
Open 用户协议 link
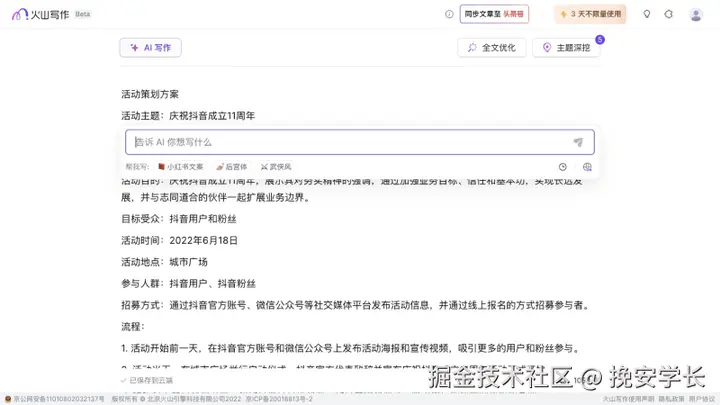click(702, 399)
